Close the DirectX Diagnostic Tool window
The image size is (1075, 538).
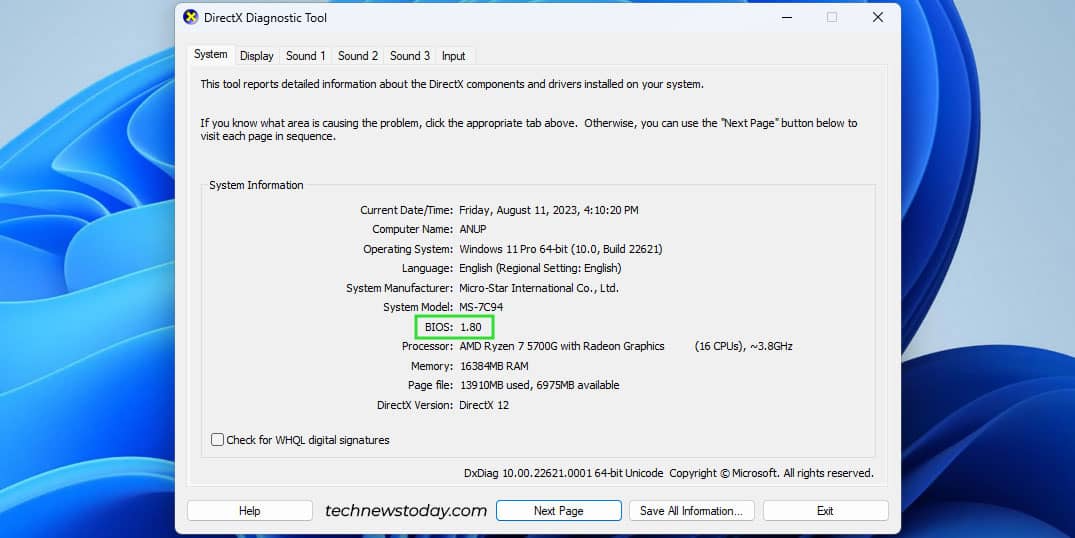[878, 18]
